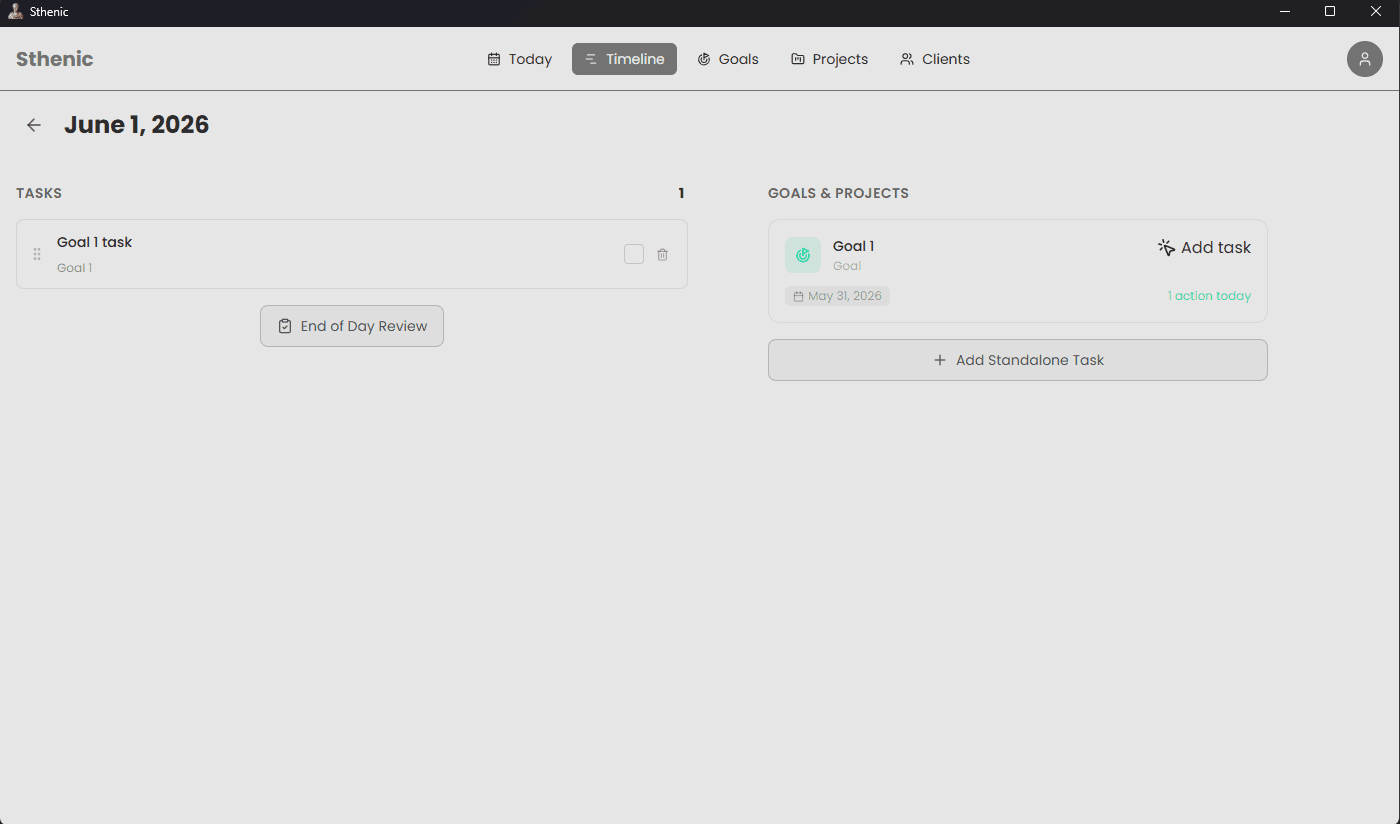
Task: Maximize the Sthenic window
Action: pyautogui.click(x=1330, y=11)
